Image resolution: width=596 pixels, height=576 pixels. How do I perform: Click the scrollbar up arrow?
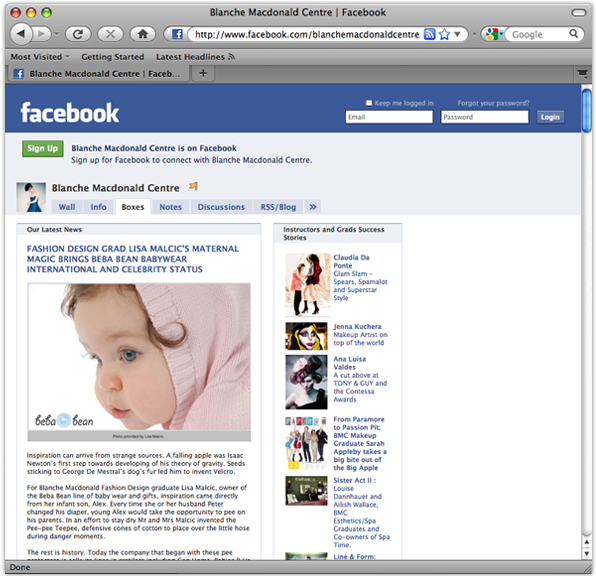coord(586,541)
